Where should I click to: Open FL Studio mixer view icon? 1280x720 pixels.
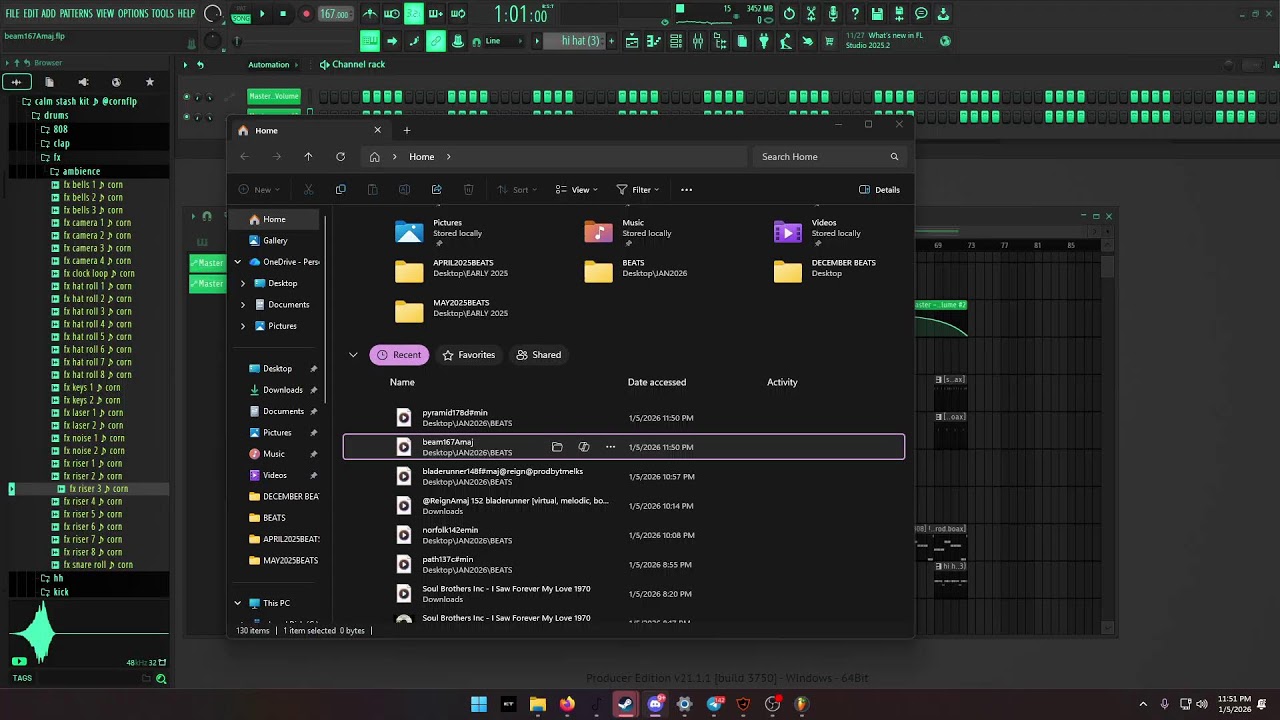click(698, 41)
